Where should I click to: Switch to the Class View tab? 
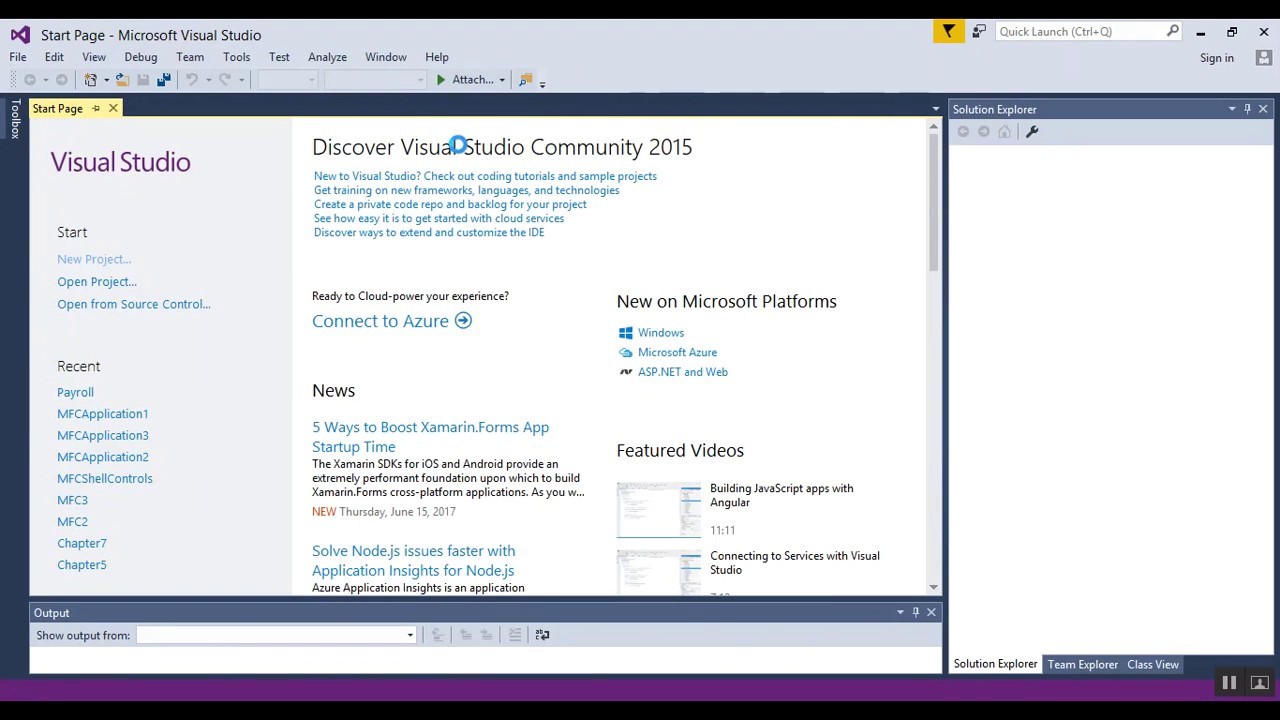[1153, 664]
